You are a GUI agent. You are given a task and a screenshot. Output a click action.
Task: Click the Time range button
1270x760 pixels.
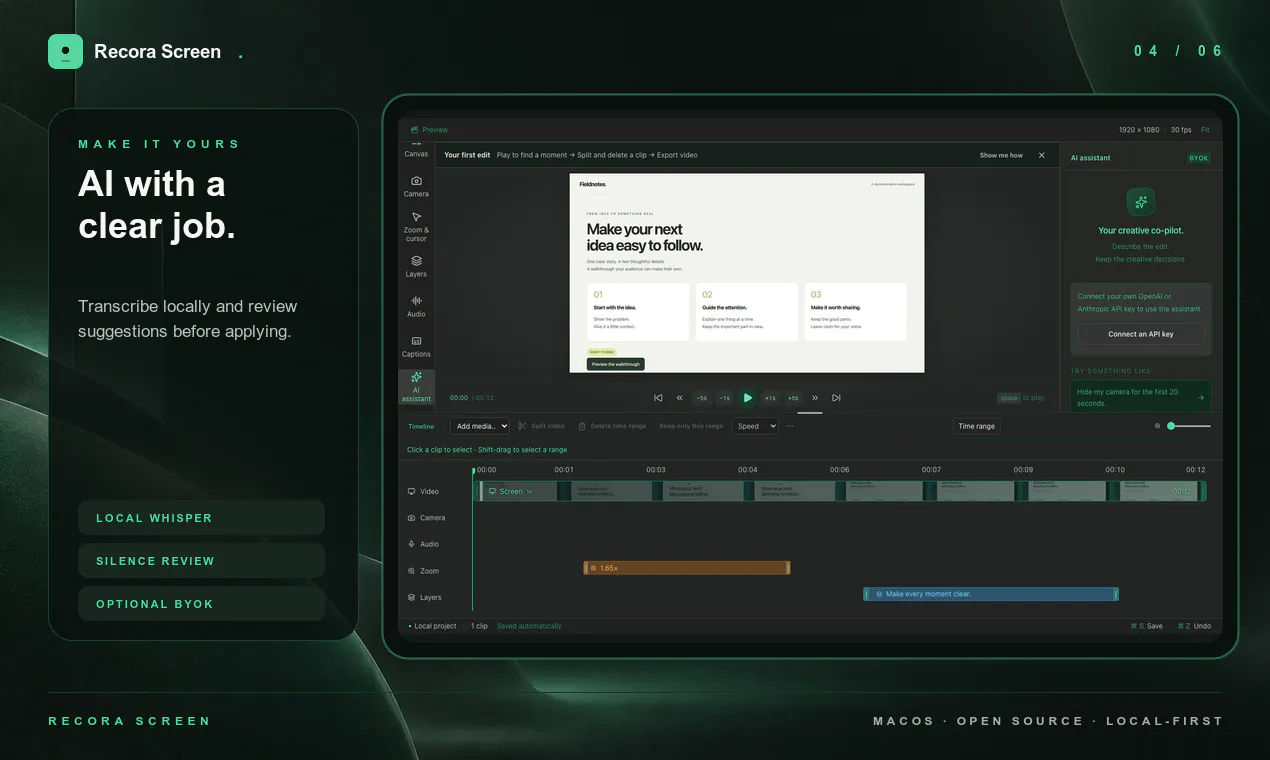tap(977, 426)
